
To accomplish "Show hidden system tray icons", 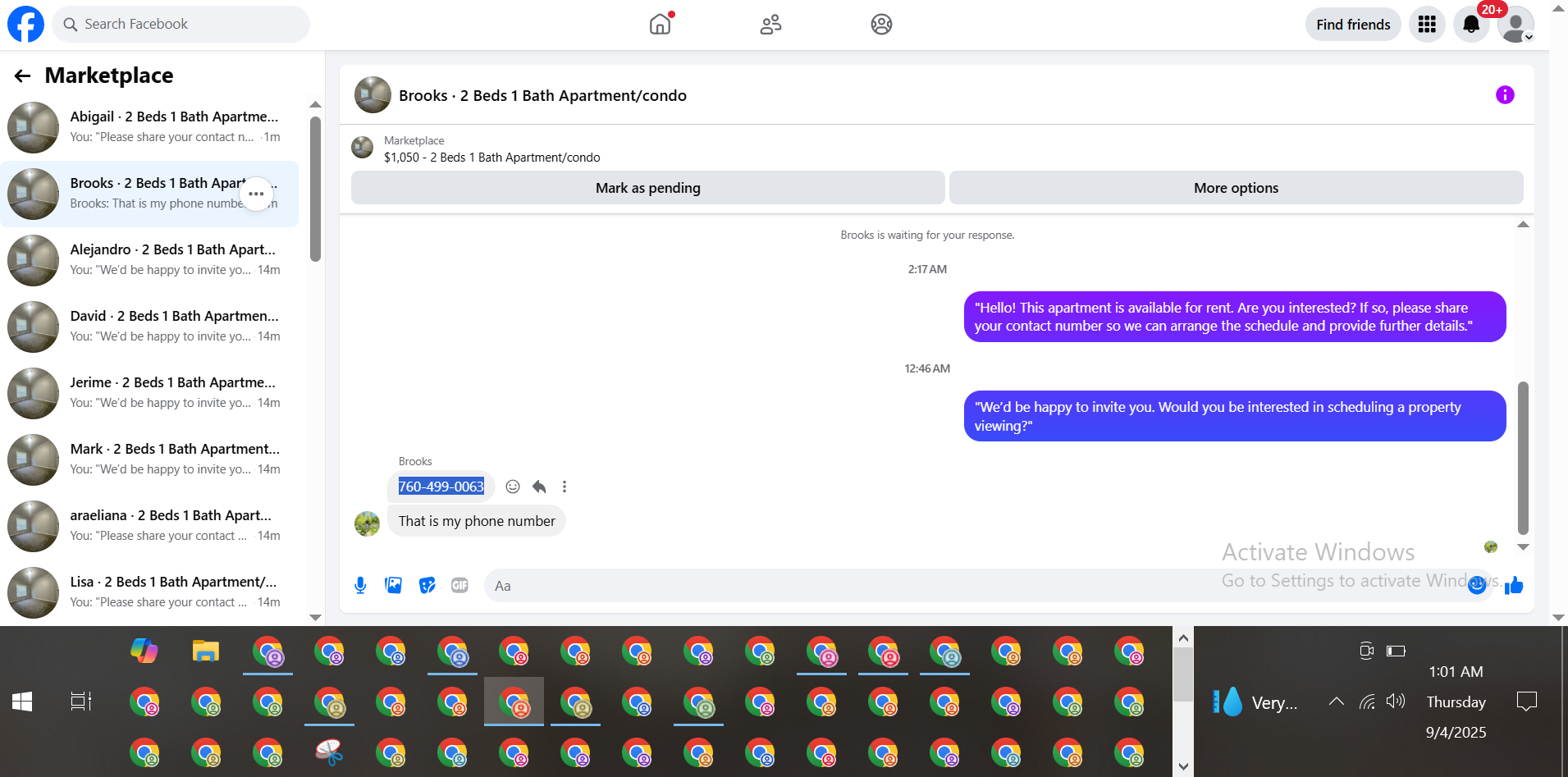I will (1337, 702).
